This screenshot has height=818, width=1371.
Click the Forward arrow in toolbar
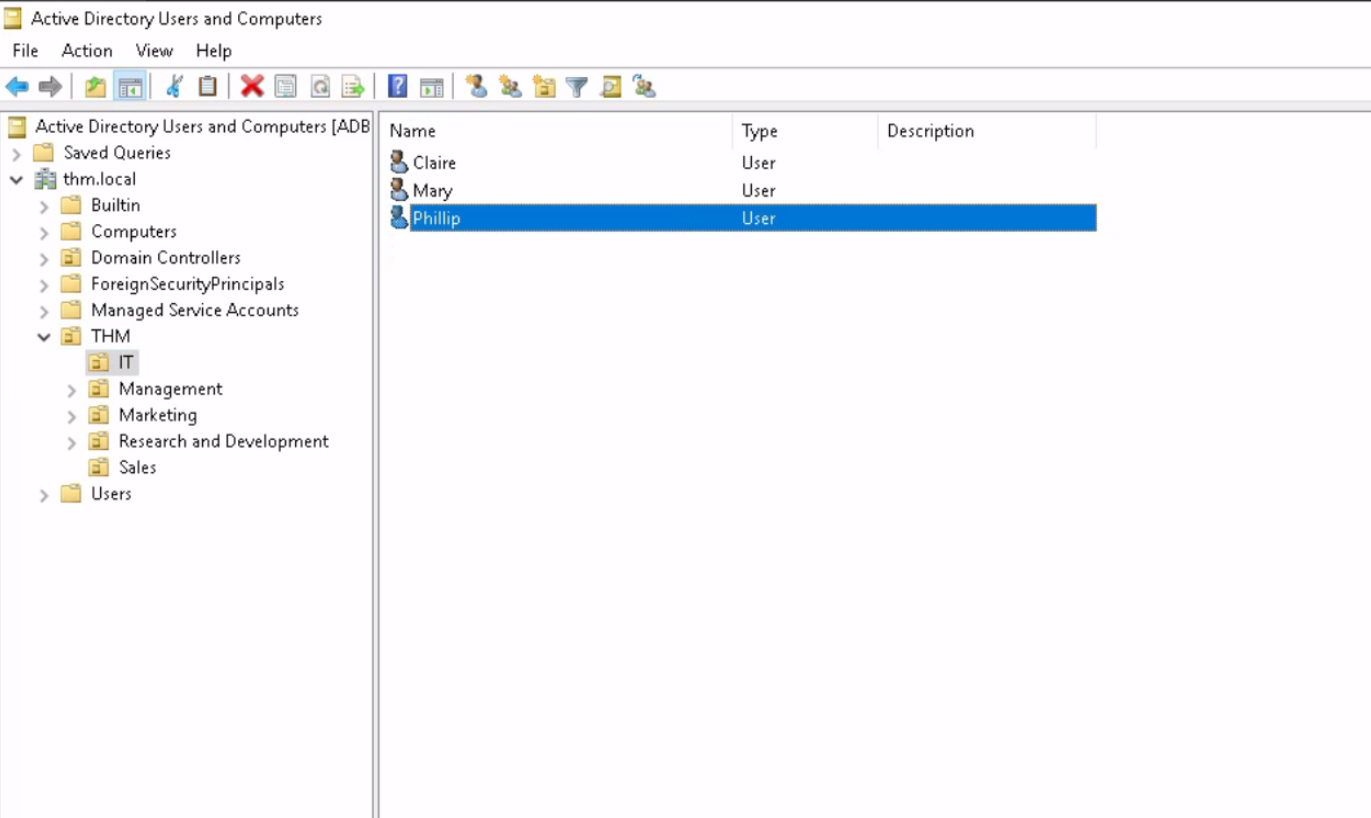50,87
